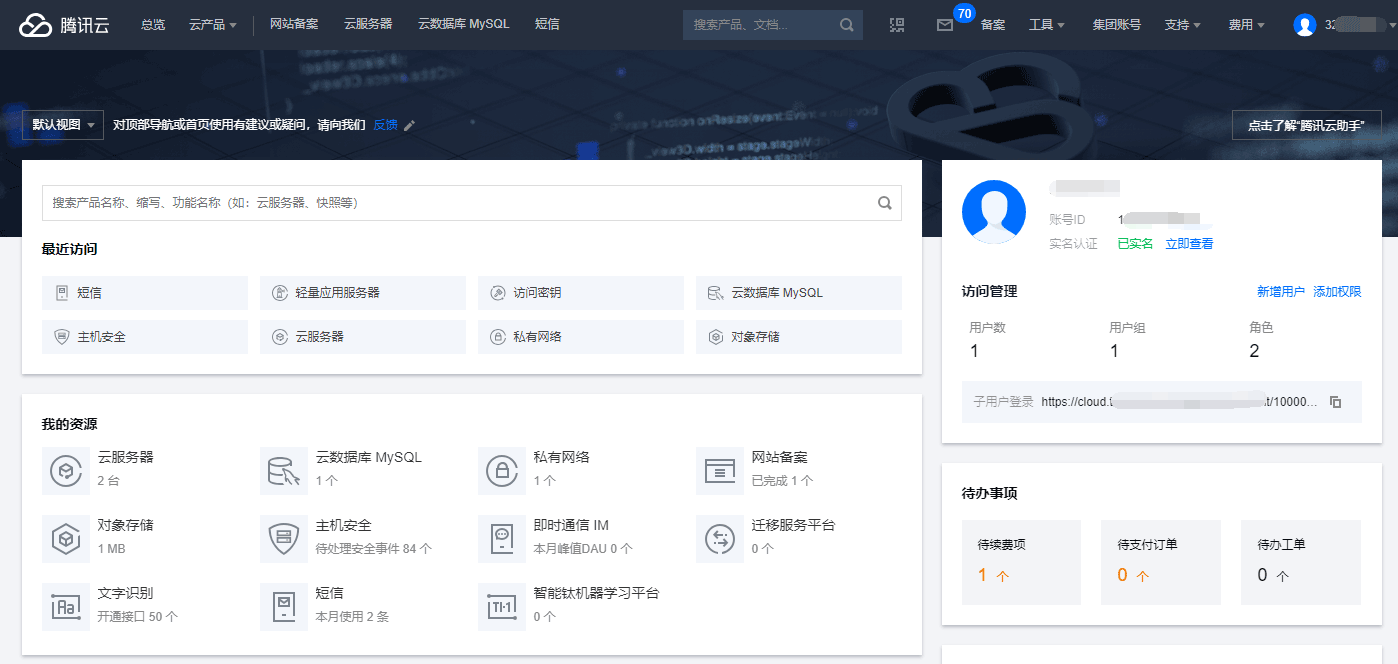Click the 迁移服务平台 arrows icon

pos(720,538)
